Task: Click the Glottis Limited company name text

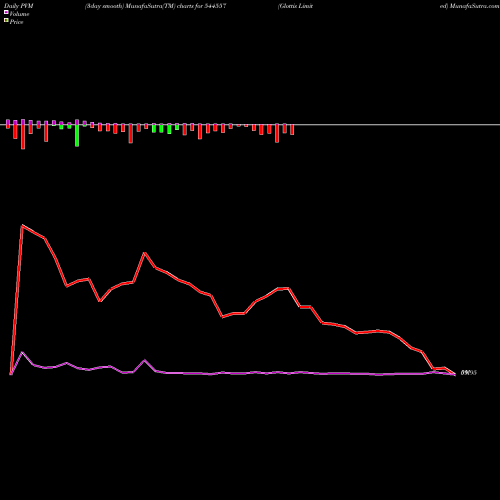Action: (x=295, y=6)
